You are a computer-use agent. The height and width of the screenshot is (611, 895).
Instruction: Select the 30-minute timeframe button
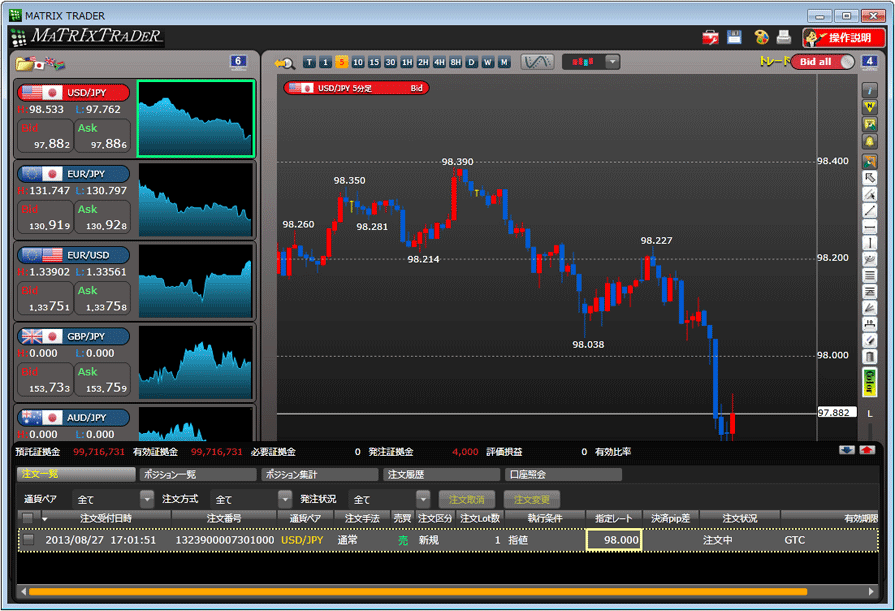pos(390,62)
